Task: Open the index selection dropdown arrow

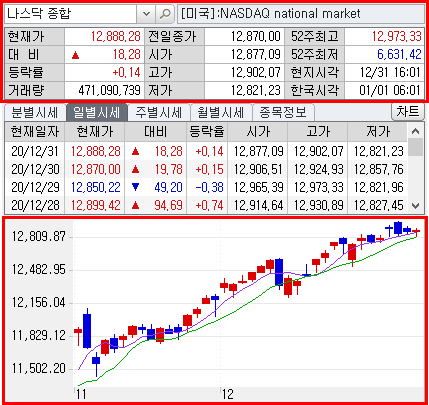Action: (x=146, y=14)
